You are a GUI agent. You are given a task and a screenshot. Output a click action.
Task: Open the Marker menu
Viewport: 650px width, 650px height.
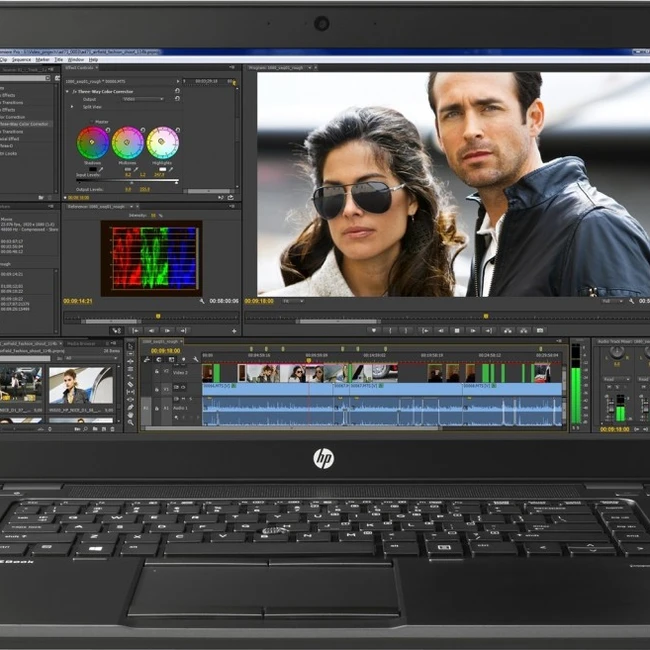point(42,60)
